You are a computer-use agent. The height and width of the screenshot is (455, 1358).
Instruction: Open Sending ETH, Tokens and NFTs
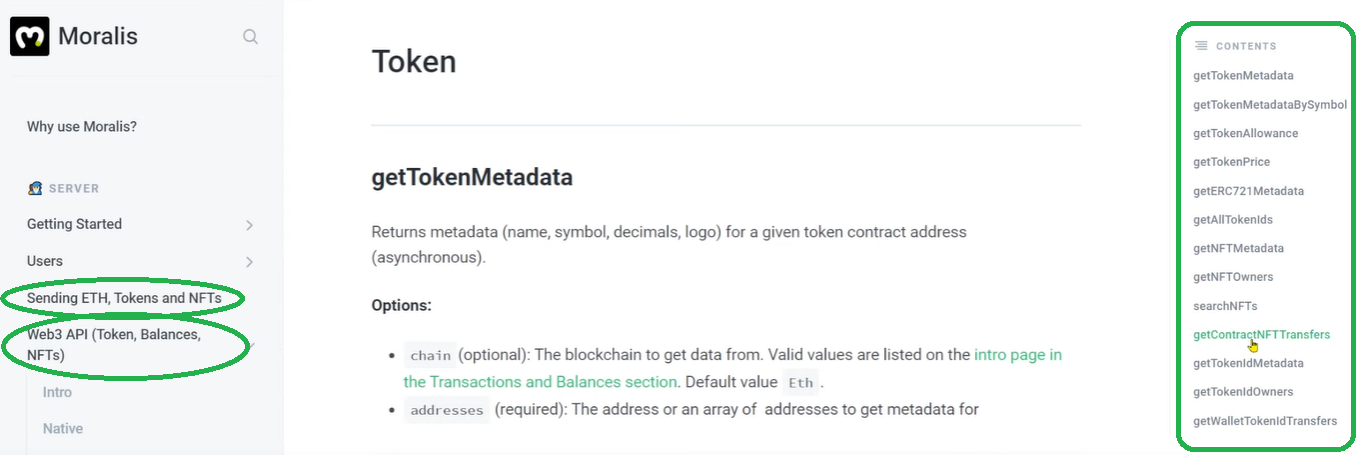tap(124, 298)
